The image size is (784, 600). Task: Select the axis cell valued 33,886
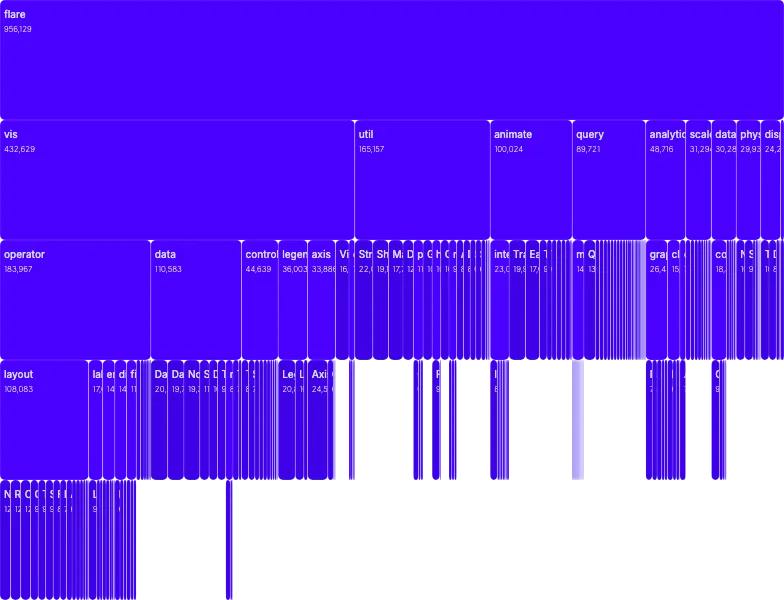coord(321,300)
